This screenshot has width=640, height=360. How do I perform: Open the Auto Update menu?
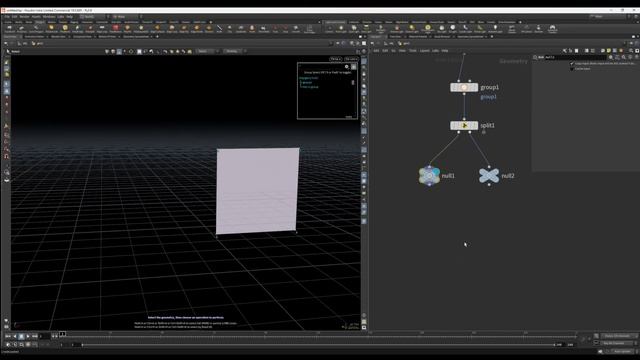click(622, 351)
